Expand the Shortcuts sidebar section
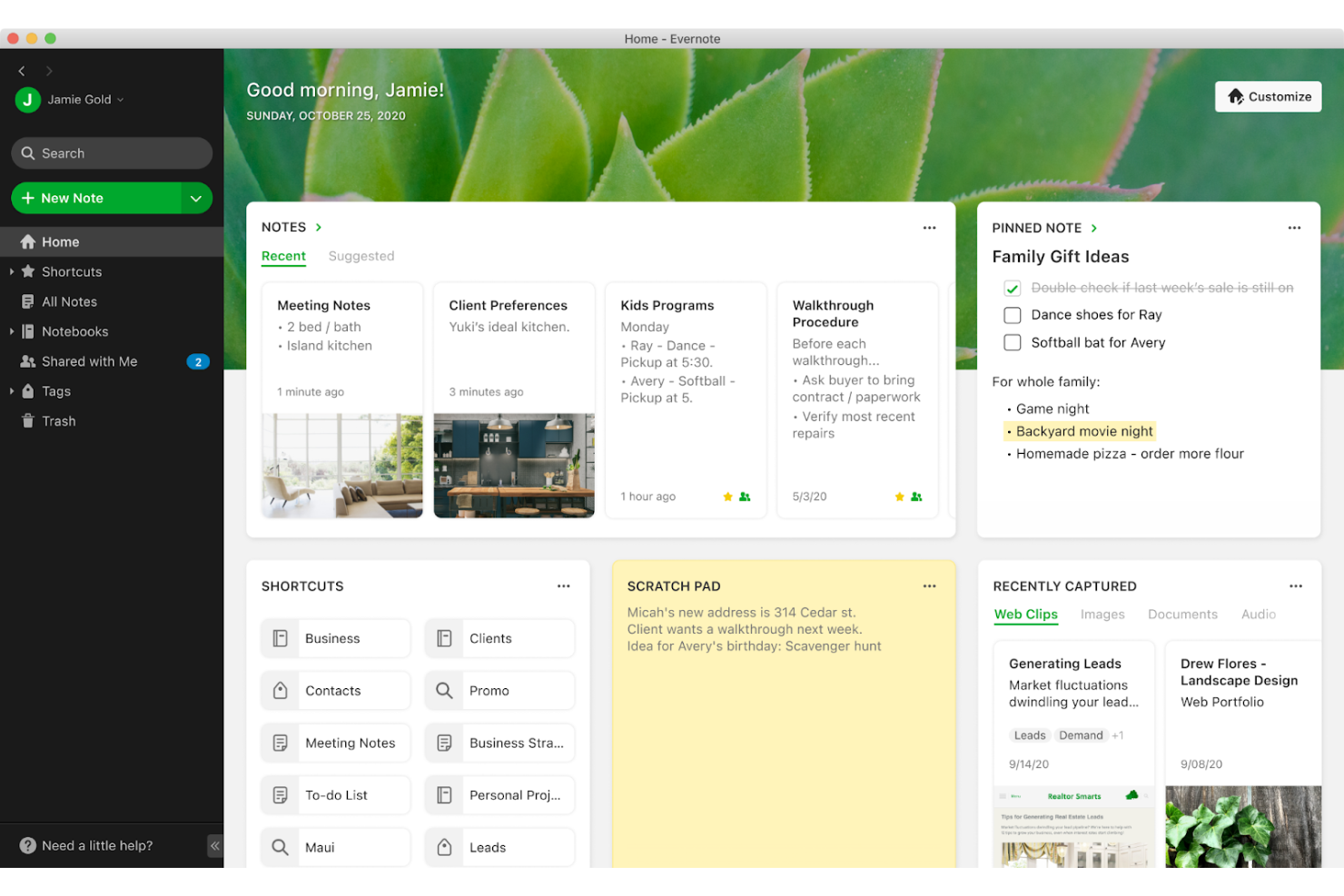This screenshot has height=896, width=1344. (12, 271)
